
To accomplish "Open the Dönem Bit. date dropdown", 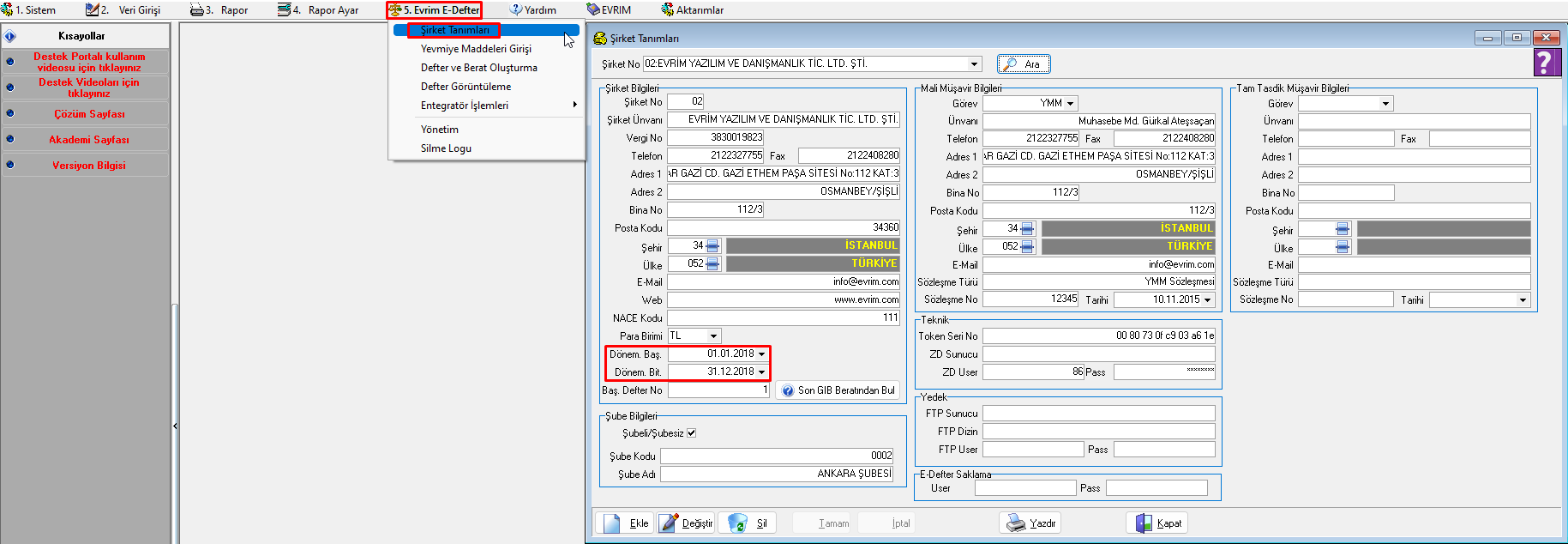I will 761,372.
